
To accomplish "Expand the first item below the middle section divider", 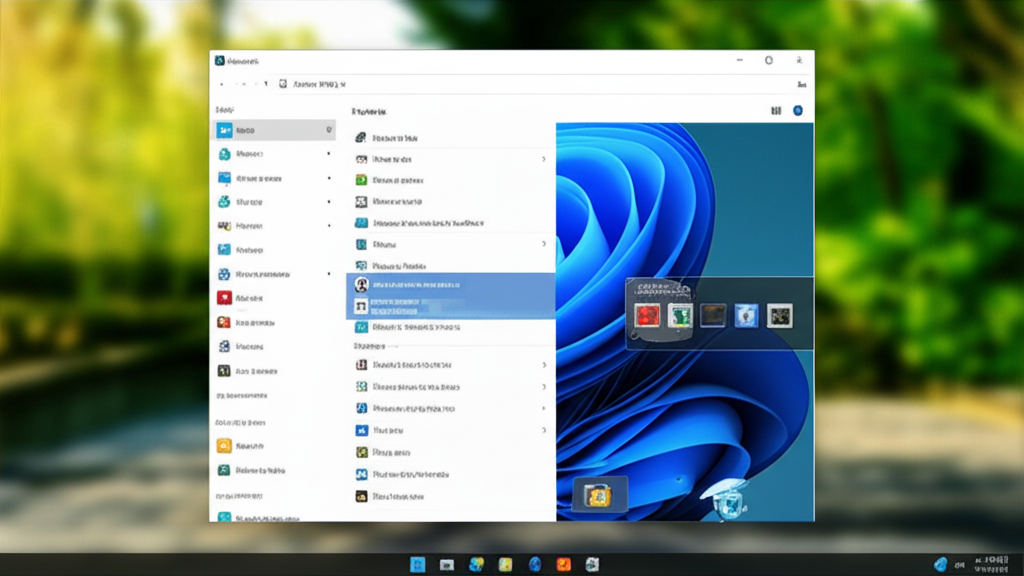I will (544, 365).
